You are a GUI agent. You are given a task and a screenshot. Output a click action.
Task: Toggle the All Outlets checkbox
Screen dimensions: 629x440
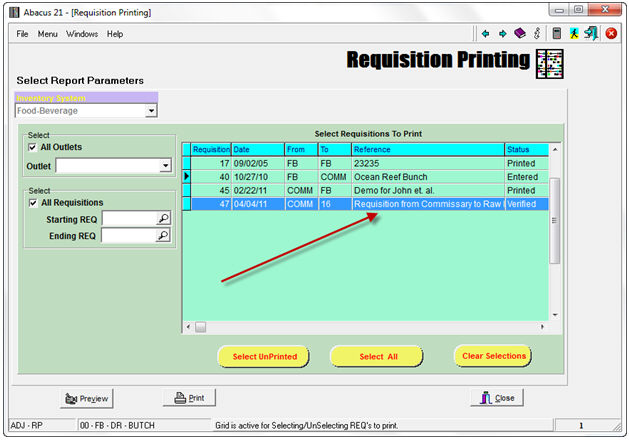pyautogui.click(x=33, y=147)
